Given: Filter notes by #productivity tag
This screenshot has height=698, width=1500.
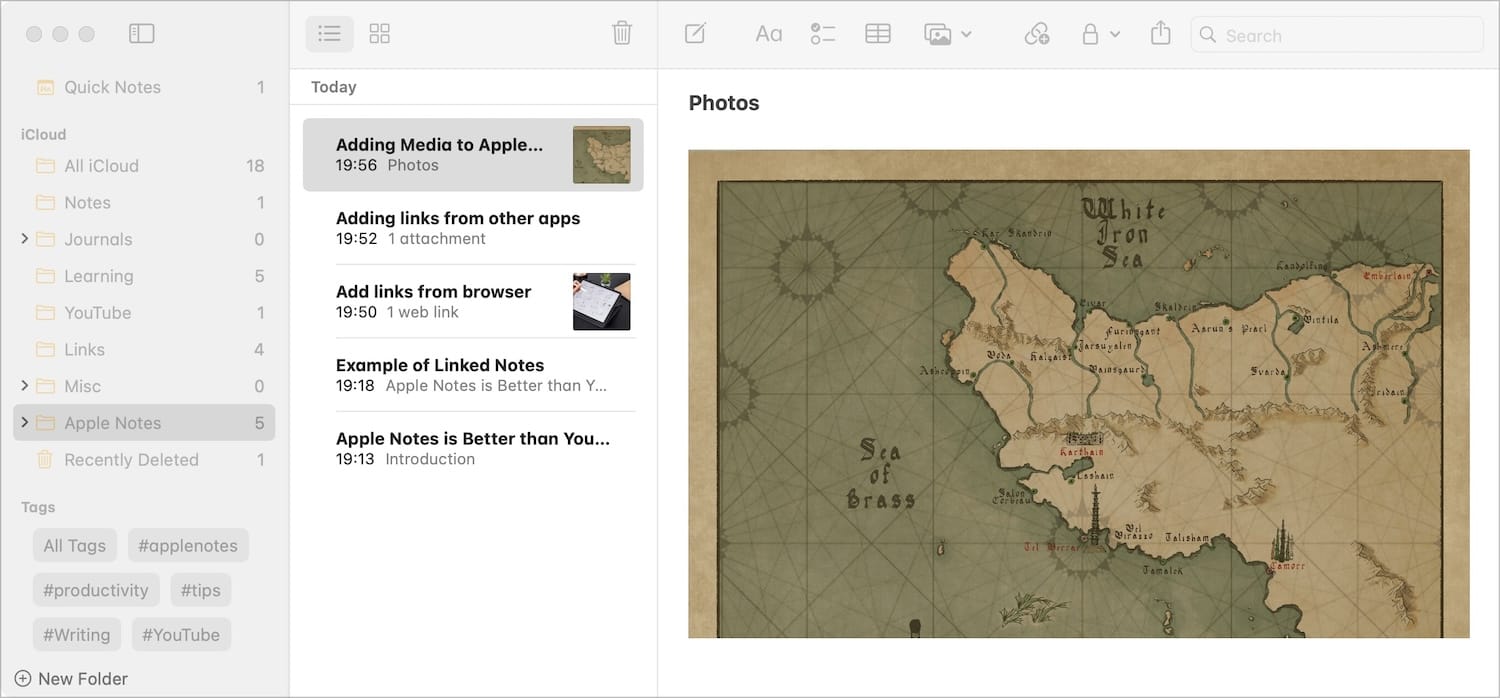Looking at the screenshot, I should coord(96,590).
